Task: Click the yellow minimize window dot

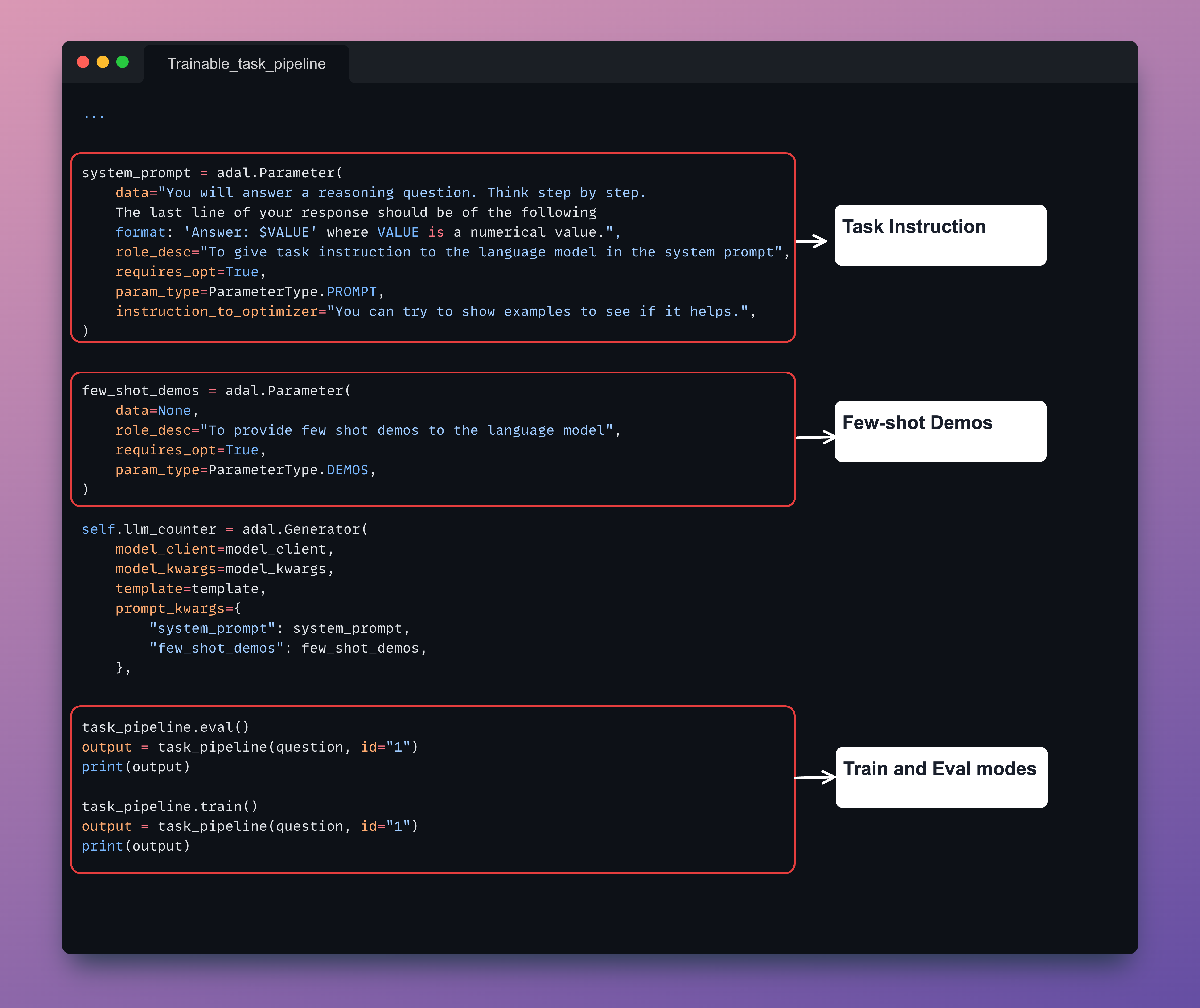Action: [103, 62]
